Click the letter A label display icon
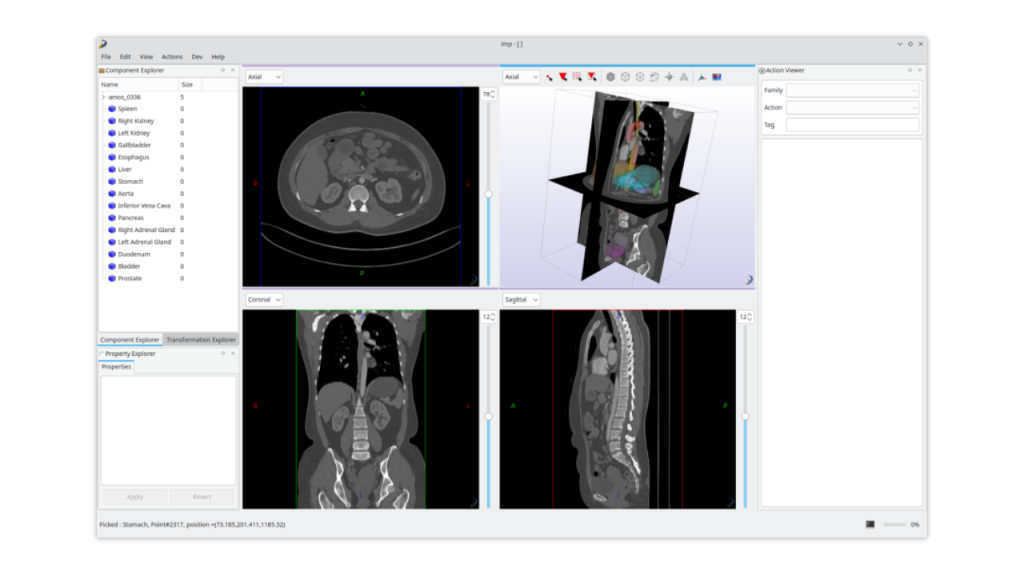The image size is (1024, 576). click(x=684, y=77)
